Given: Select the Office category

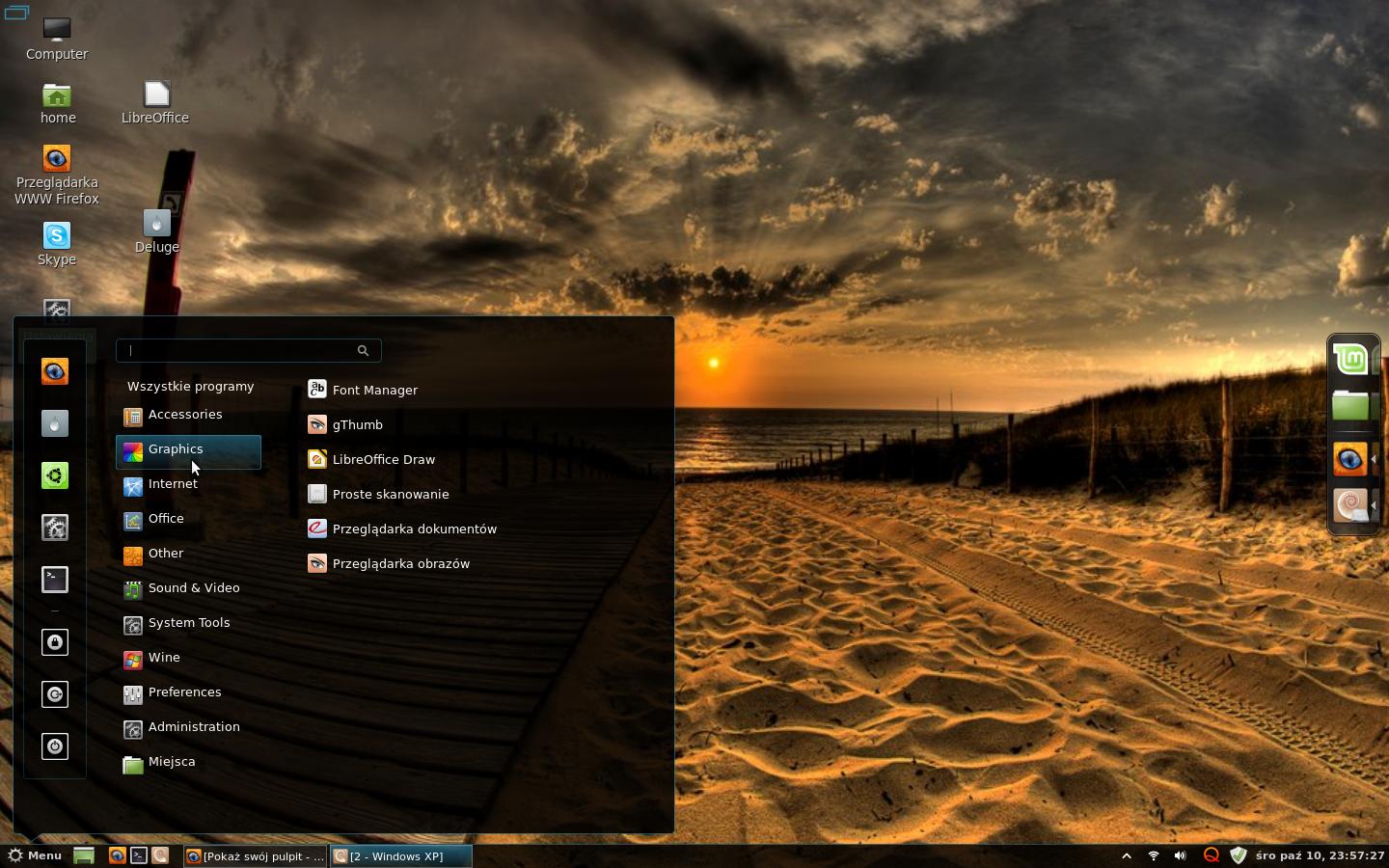Looking at the screenshot, I should (188, 521).
